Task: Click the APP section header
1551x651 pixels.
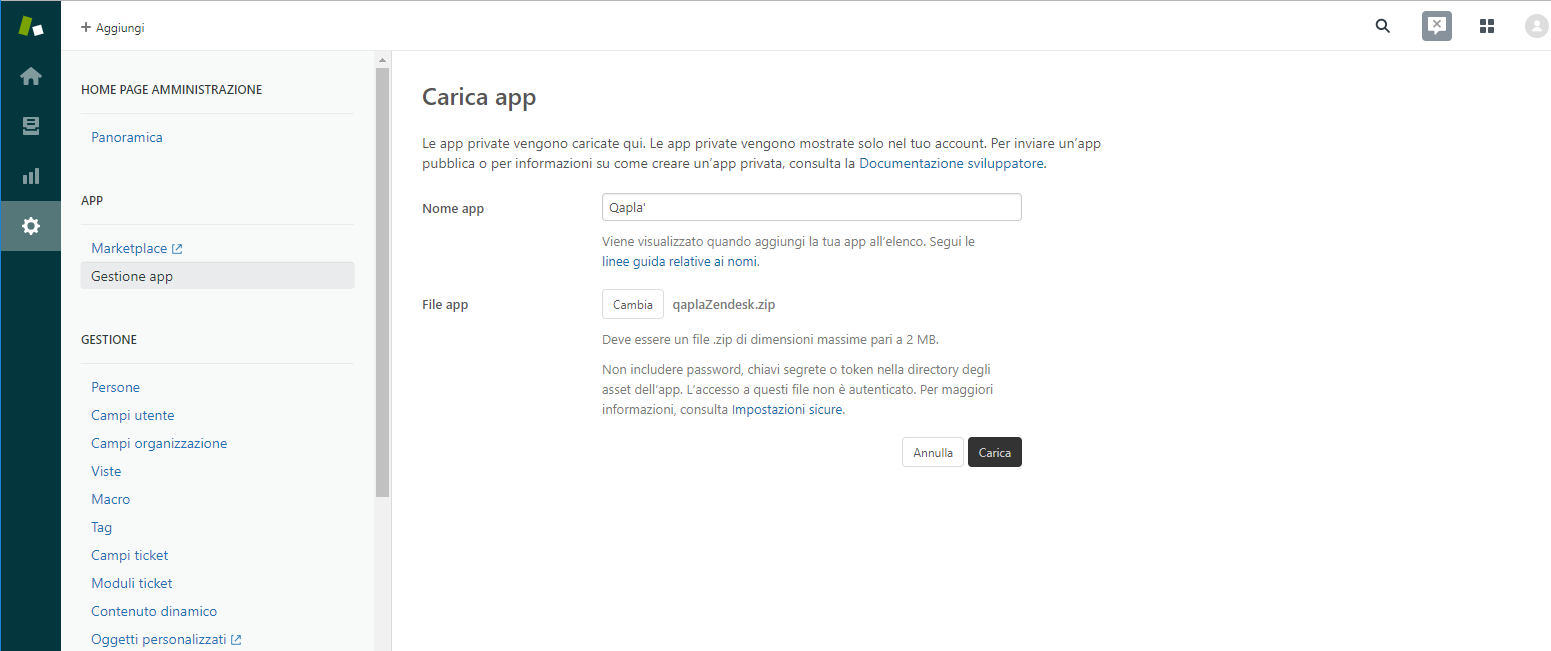Action: click(92, 201)
